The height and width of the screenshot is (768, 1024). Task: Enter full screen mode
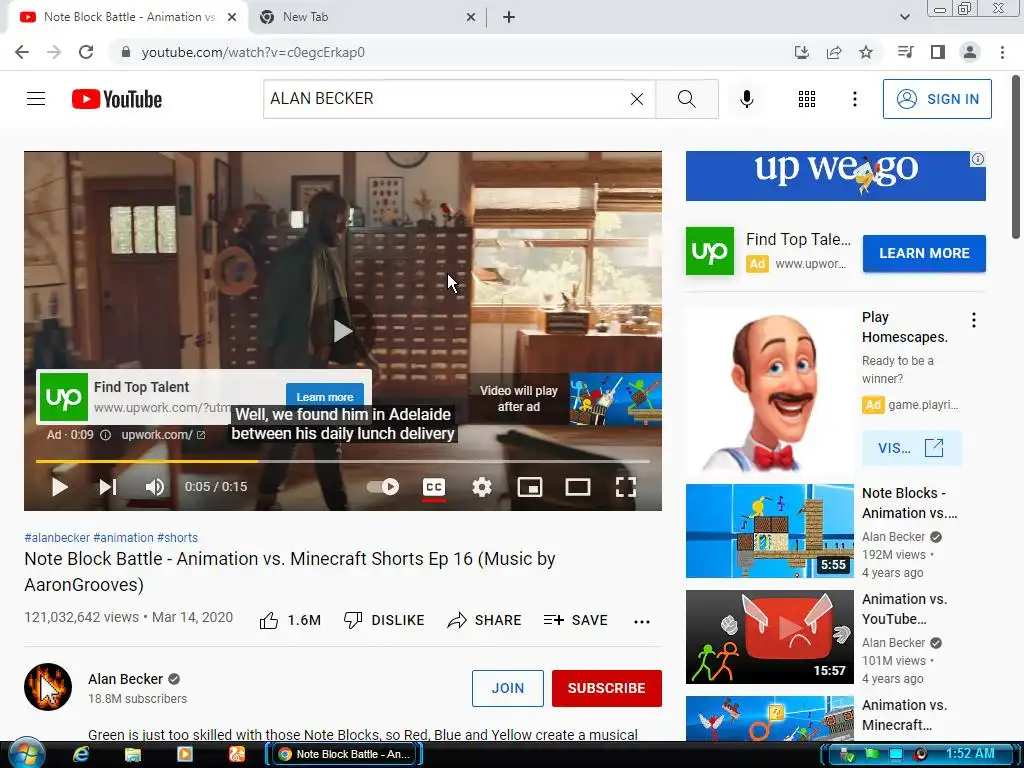(626, 487)
